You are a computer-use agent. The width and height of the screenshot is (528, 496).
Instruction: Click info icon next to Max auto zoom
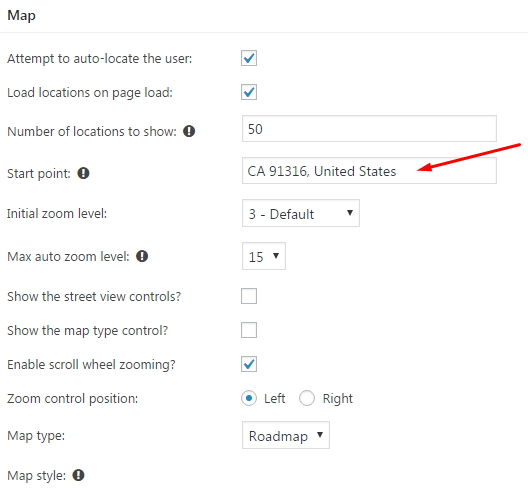tap(142, 256)
